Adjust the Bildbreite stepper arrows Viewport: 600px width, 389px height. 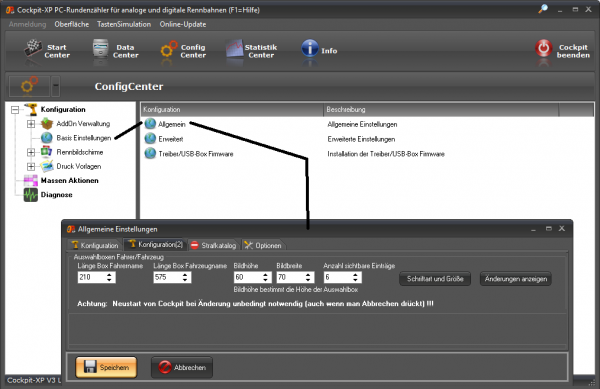(308, 277)
